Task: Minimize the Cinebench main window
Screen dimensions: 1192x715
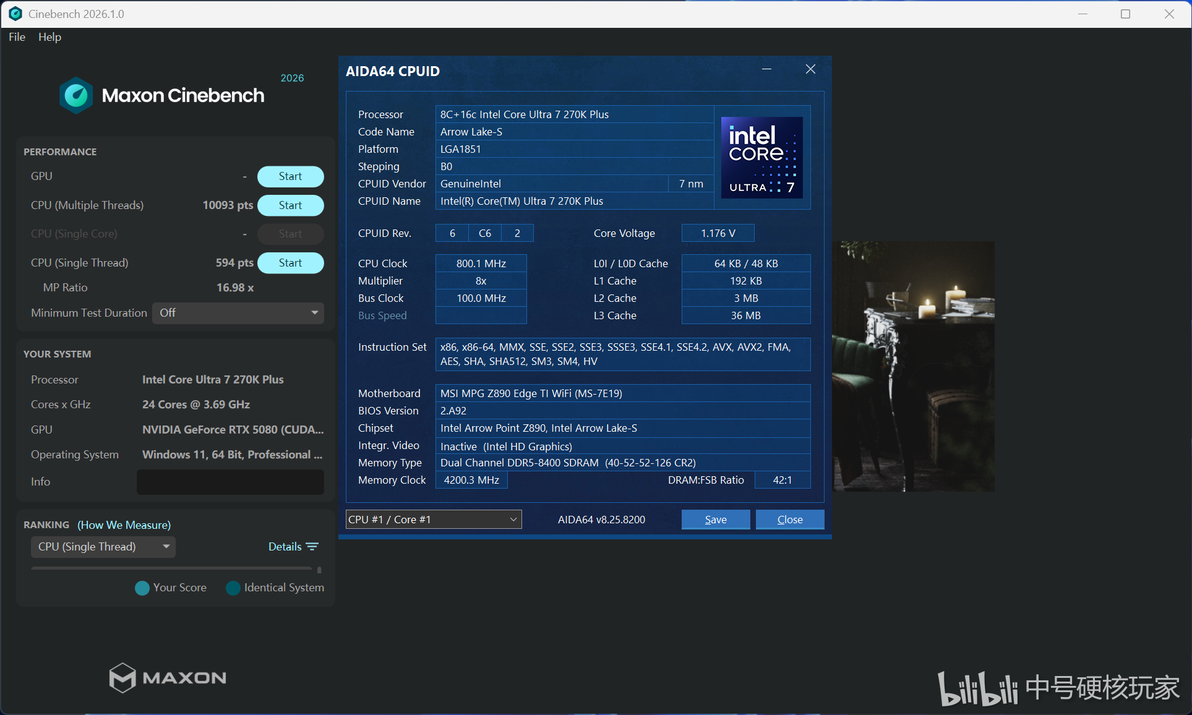Action: [1083, 14]
